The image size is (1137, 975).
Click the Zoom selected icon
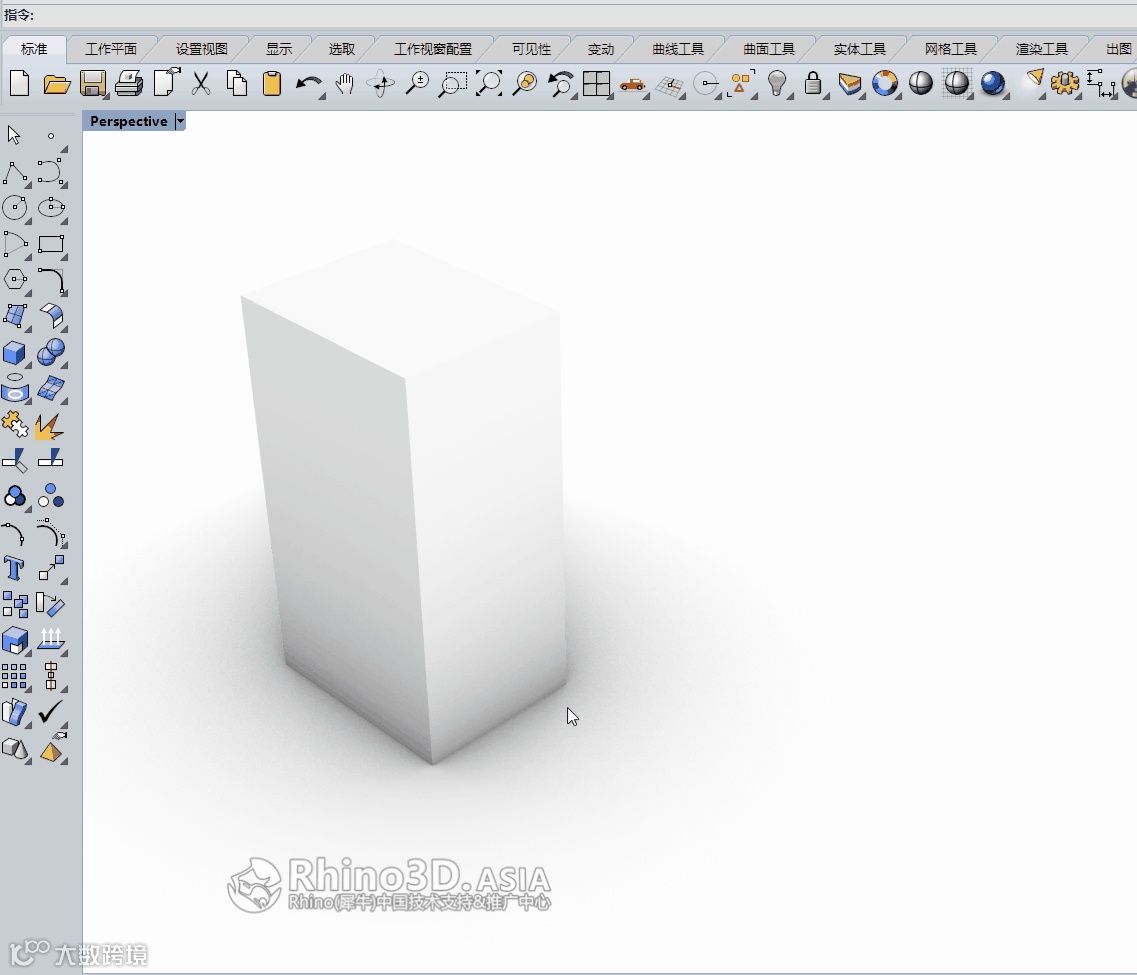[524, 84]
